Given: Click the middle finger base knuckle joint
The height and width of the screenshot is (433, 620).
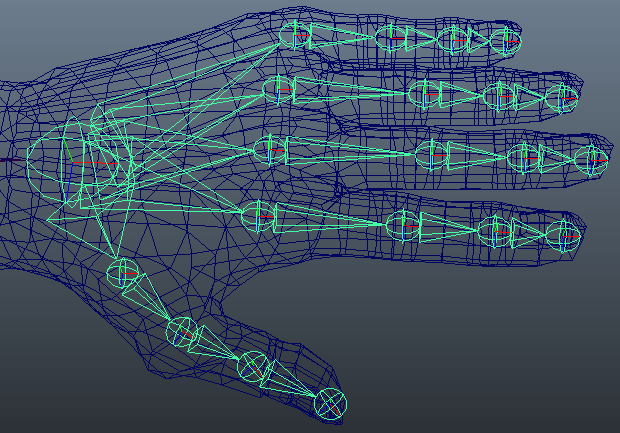Looking at the screenshot, I should [x=269, y=151].
